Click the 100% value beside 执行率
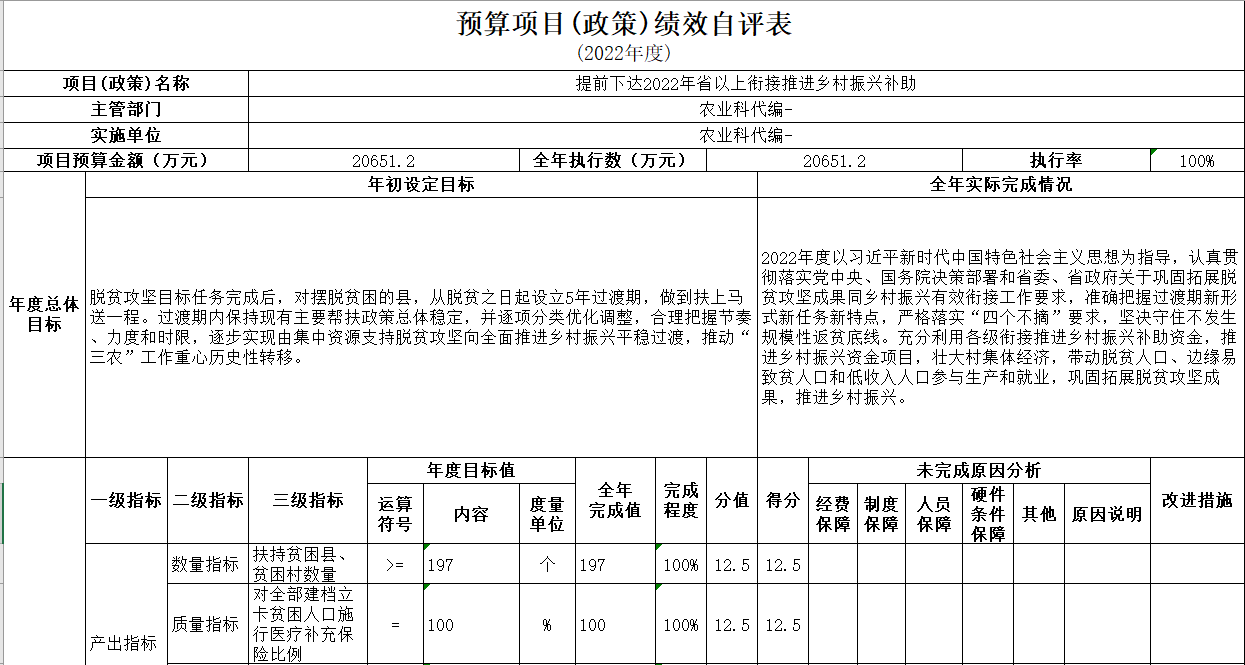The height and width of the screenshot is (665, 1245). pyautogui.click(x=1196, y=161)
